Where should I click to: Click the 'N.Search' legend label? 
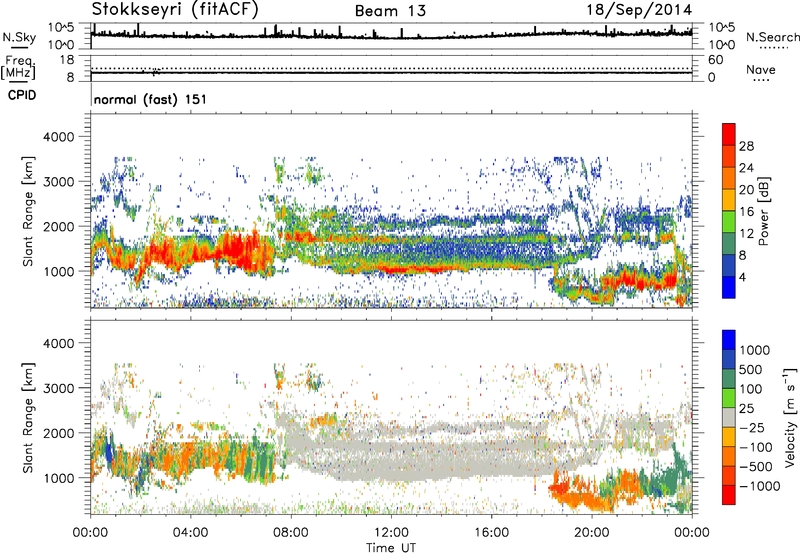coord(772,37)
